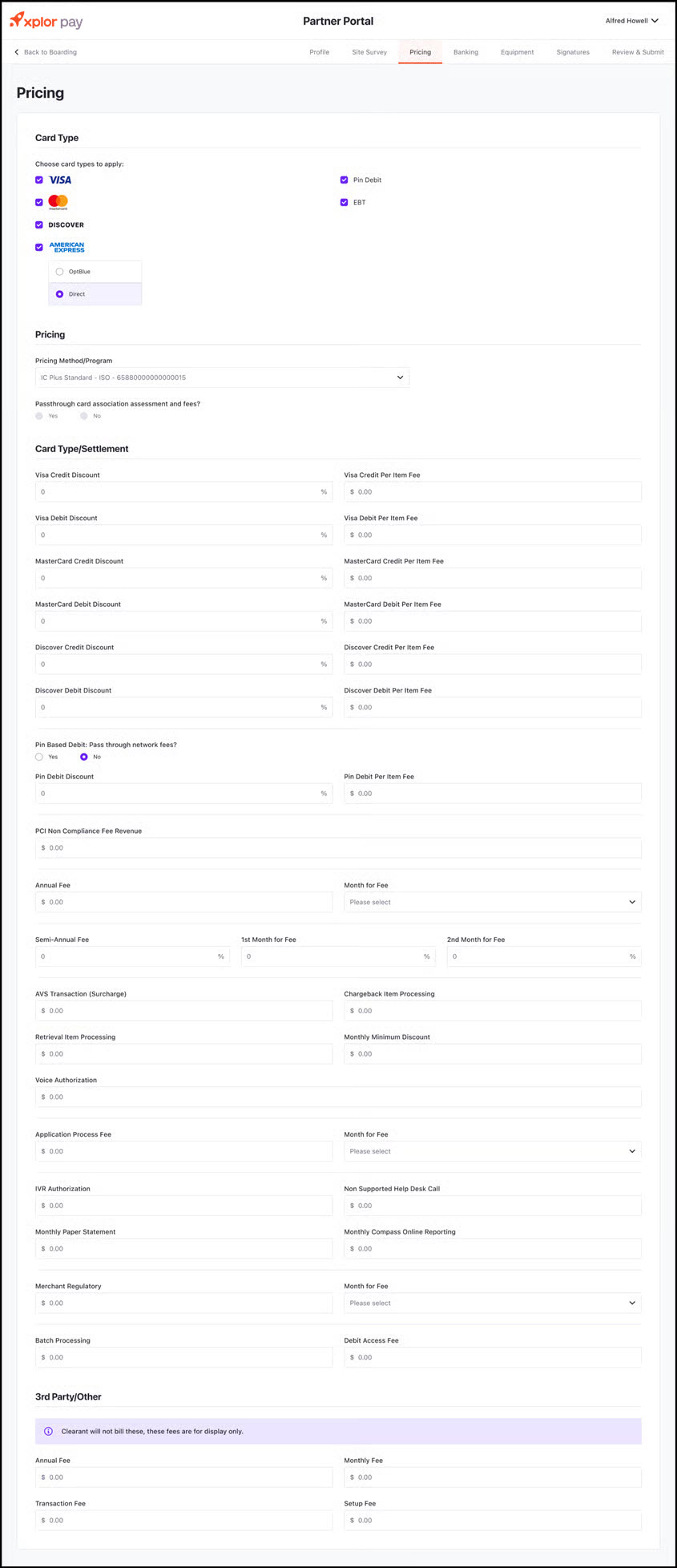The image size is (677, 1568).
Task: Click the info icon in Clearant notice
Action: (48, 1431)
